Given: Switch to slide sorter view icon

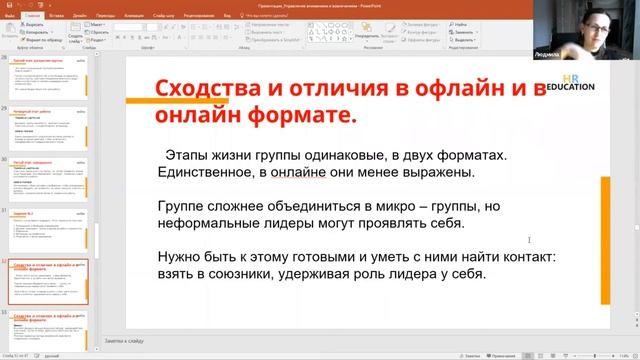Looking at the screenshot, I should 541,356.
